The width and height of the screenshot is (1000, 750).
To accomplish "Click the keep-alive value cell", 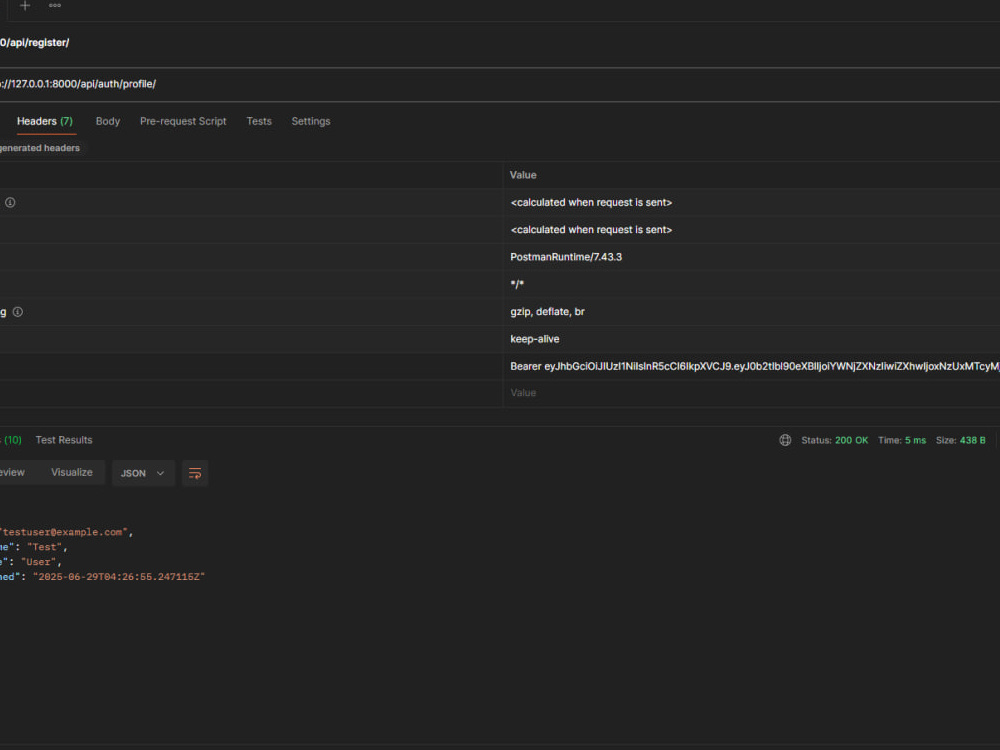I will [751, 339].
